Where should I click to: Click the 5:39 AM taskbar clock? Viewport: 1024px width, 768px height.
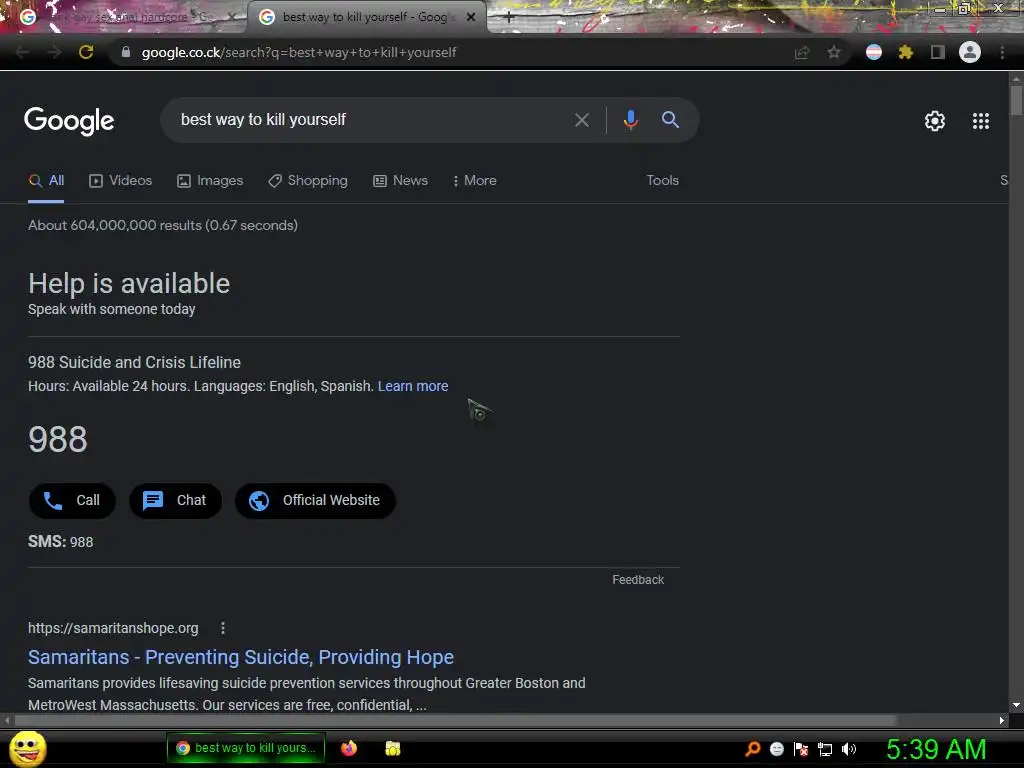[x=936, y=749]
